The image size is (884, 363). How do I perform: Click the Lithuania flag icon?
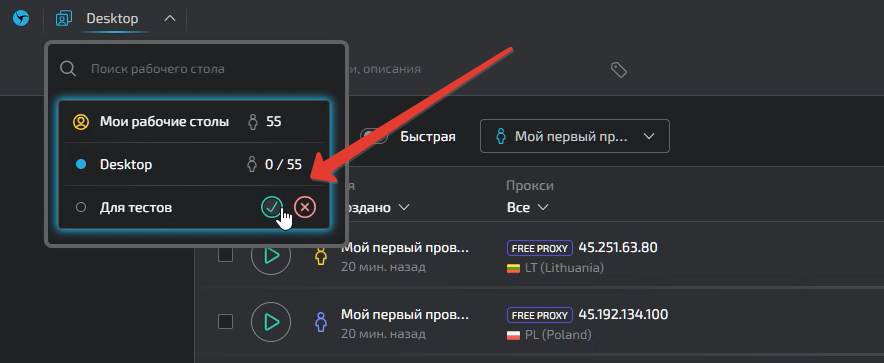coord(513,268)
